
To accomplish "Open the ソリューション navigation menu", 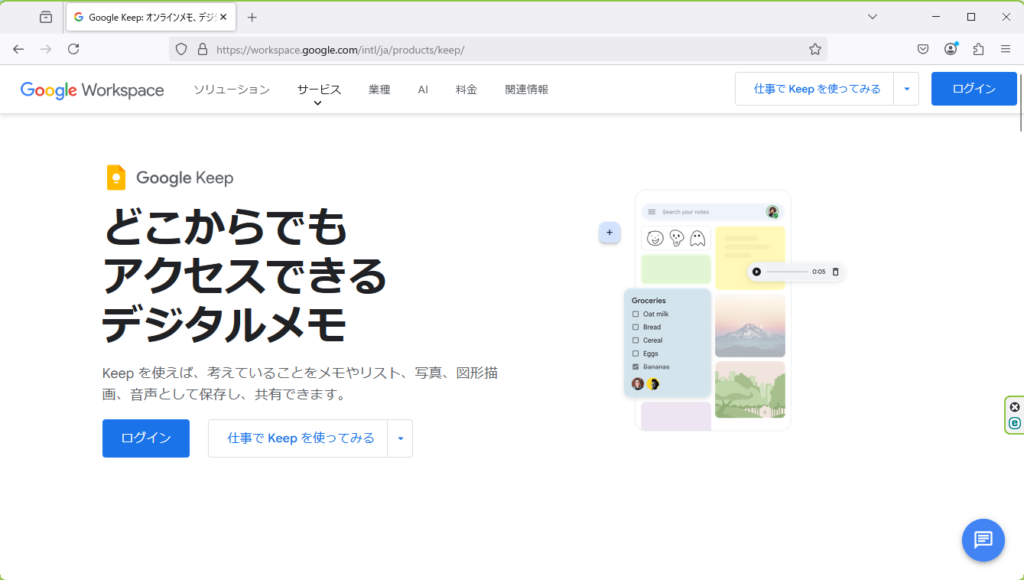I will pyautogui.click(x=231, y=89).
